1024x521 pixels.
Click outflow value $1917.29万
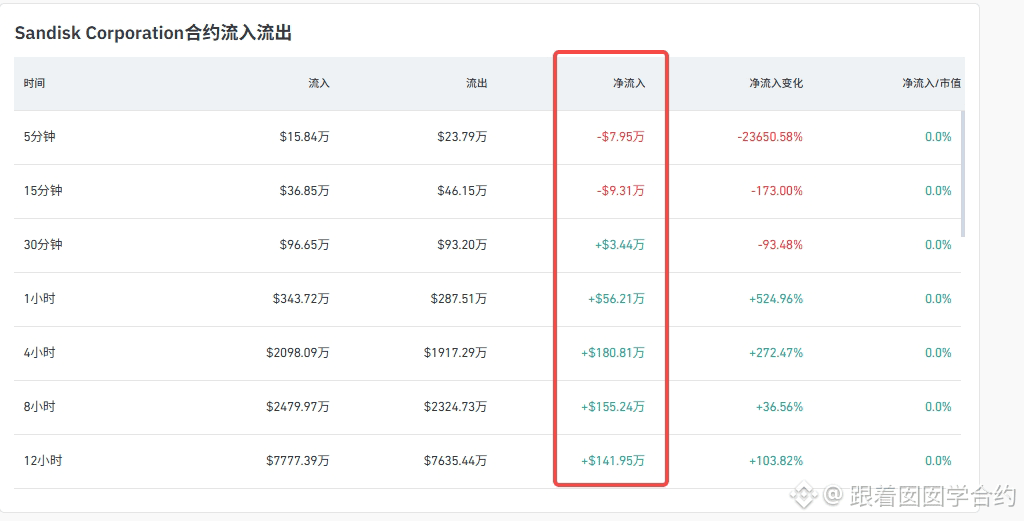[455, 353]
